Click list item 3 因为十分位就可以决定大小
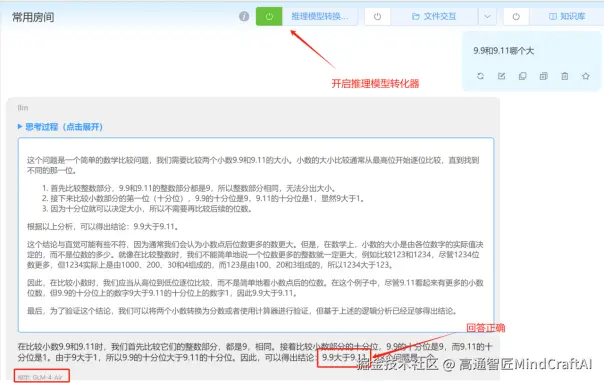Screen dimensions: 604x383 click(148, 209)
